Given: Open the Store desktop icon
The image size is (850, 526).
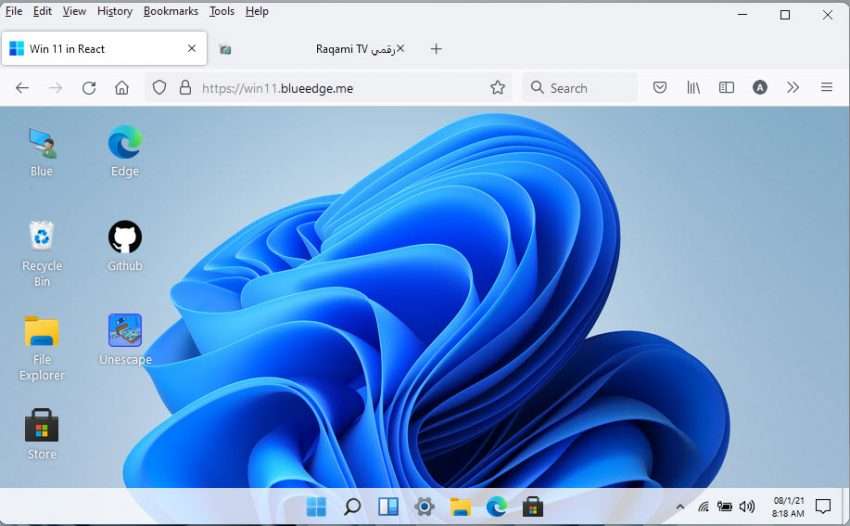Looking at the screenshot, I should (x=42, y=434).
